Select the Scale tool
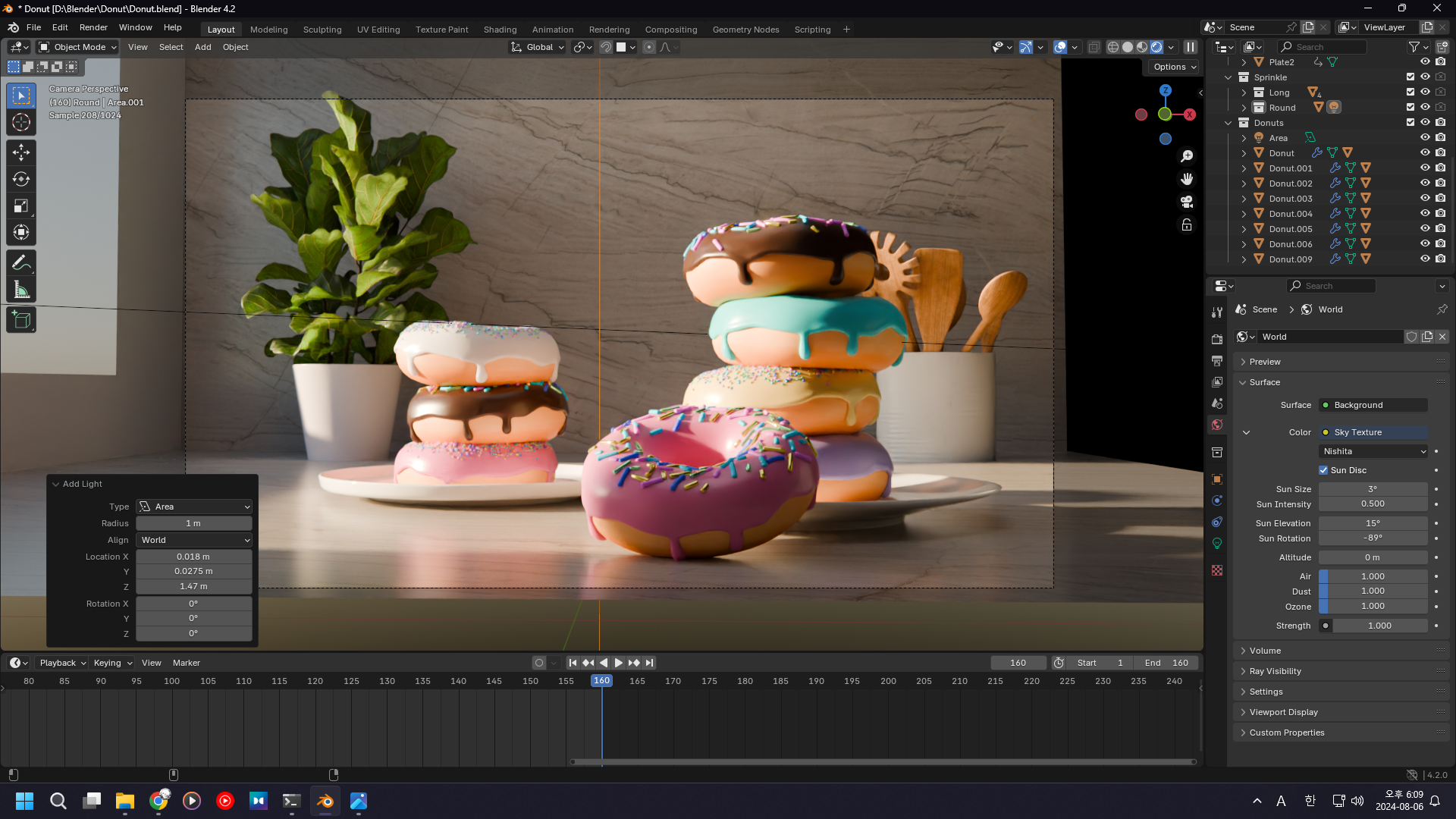The width and height of the screenshot is (1456, 819). pyautogui.click(x=21, y=206)
